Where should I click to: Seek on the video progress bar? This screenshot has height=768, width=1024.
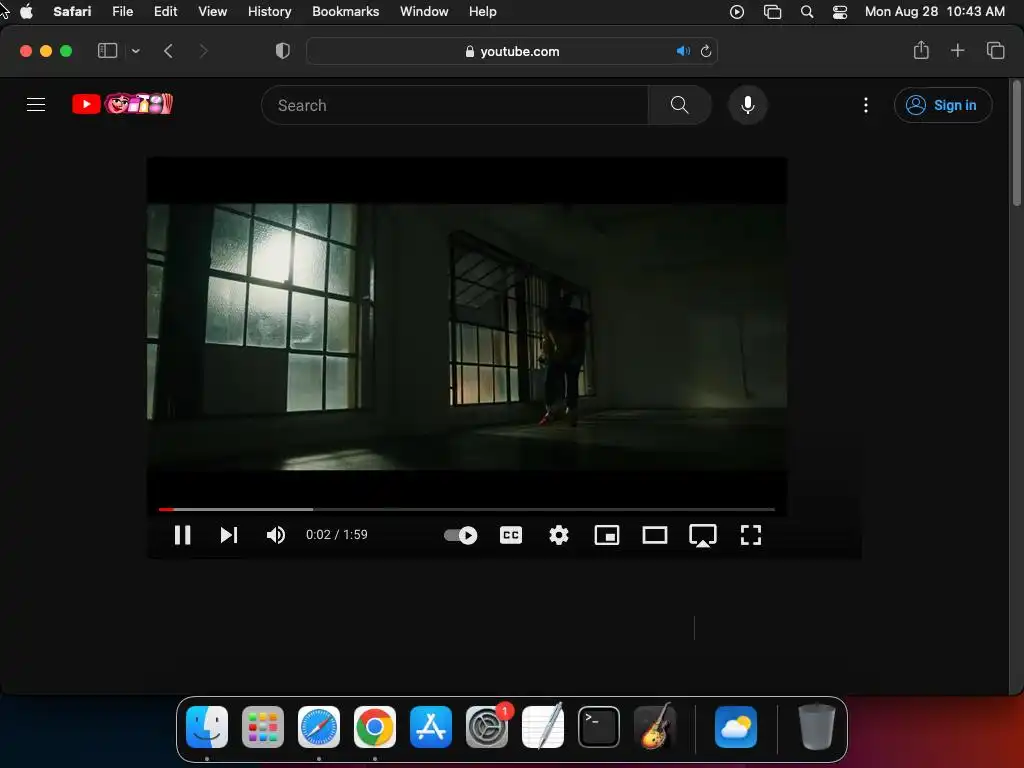pos(466,509)
